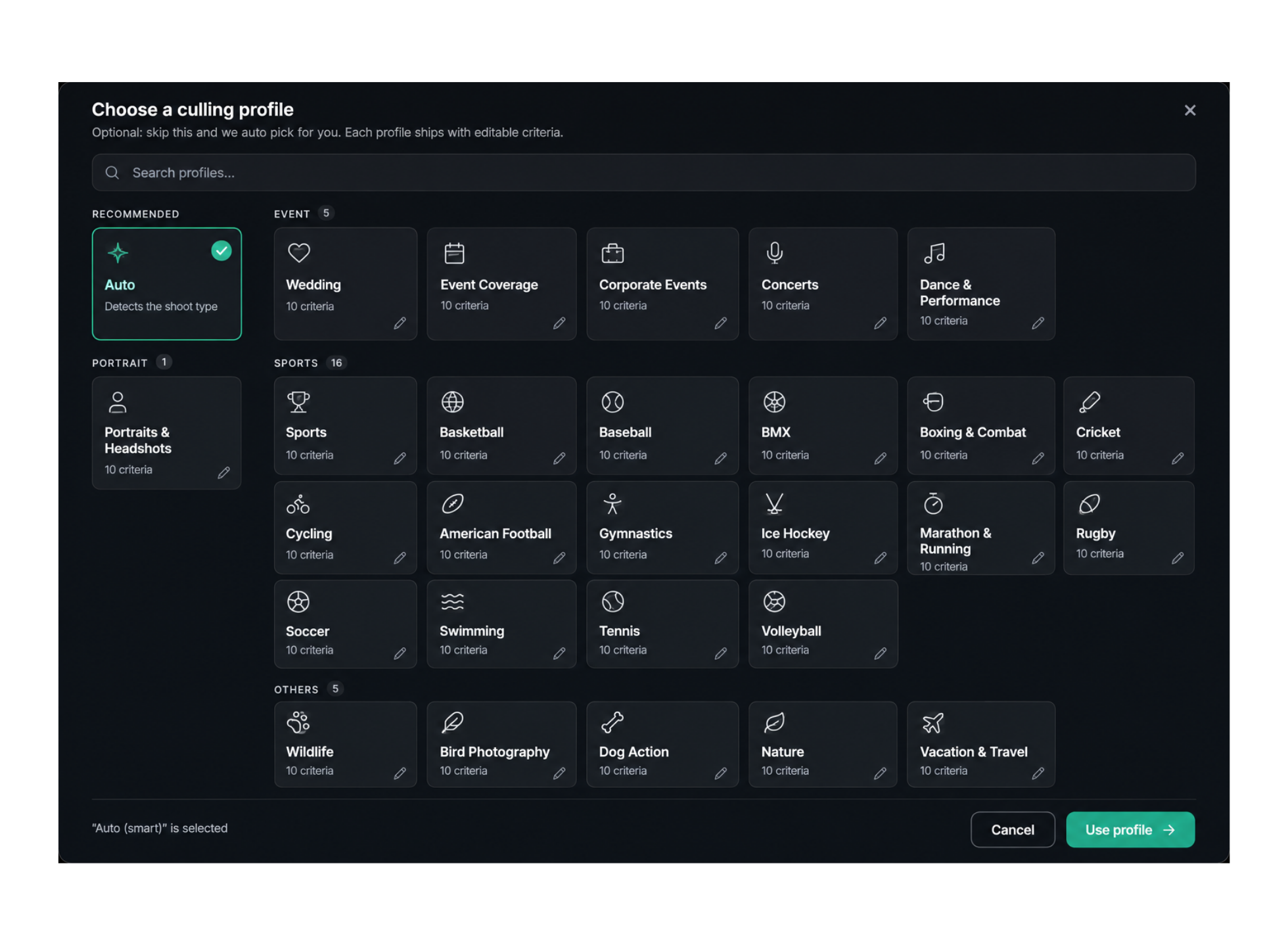Choose the Baseball culling profile

(662, 425)
